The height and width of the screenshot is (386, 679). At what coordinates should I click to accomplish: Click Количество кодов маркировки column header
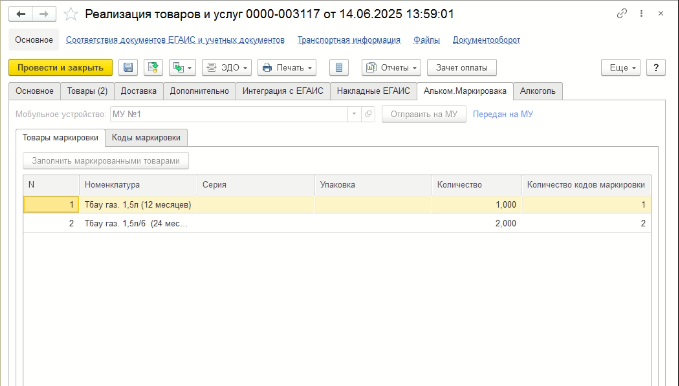pos(586,185)
